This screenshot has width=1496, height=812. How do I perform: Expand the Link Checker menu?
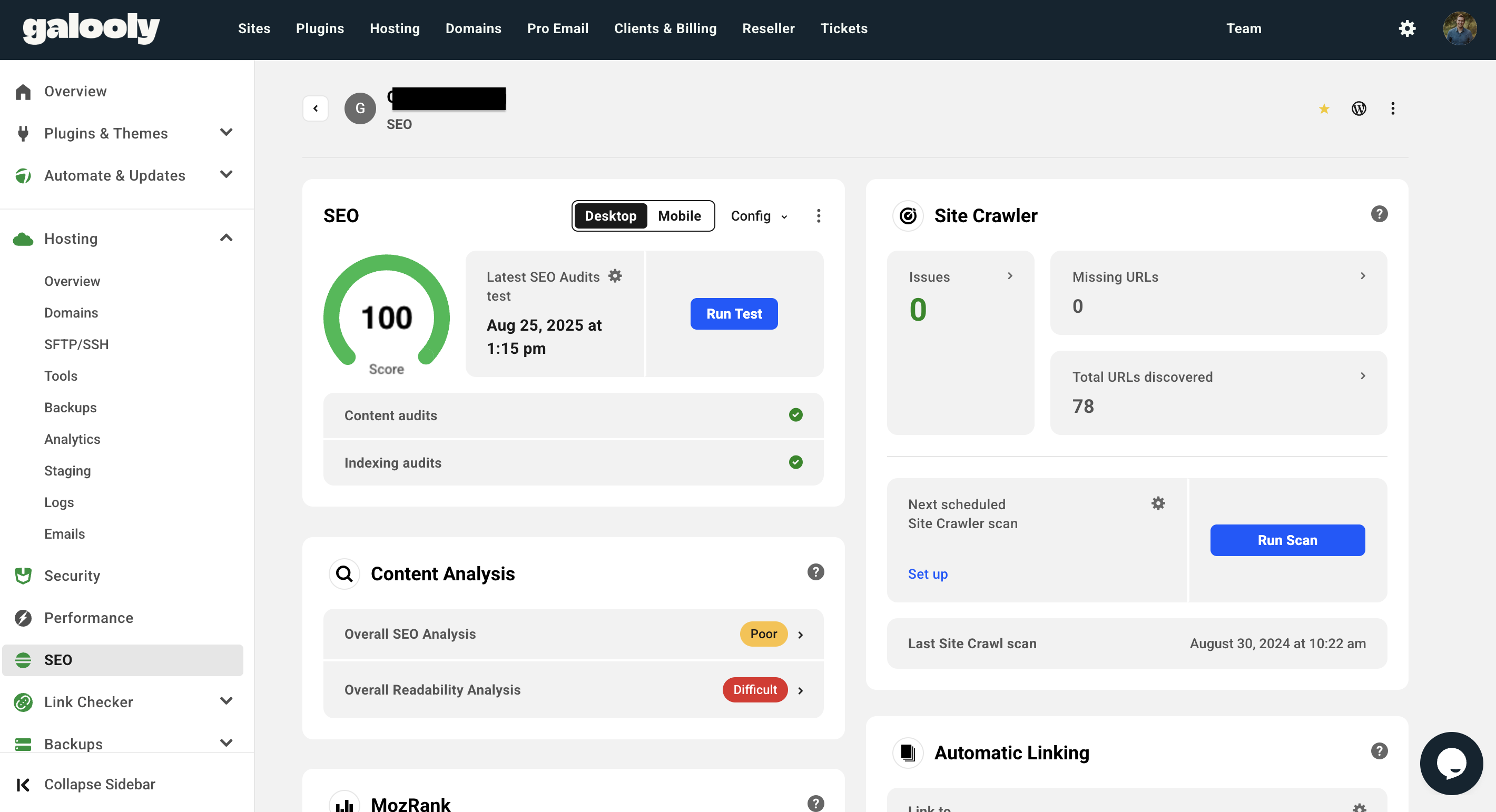click(x=226, y=701)
